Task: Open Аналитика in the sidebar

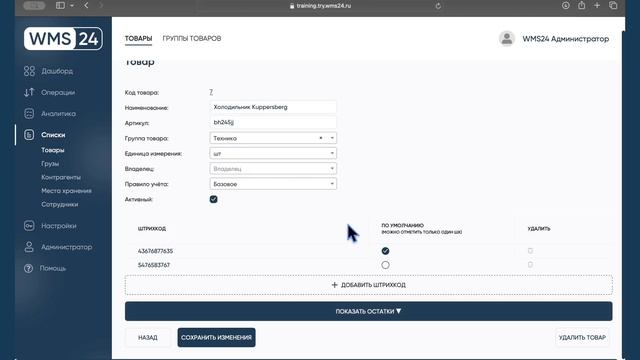Action: click(x=58, y=113)
